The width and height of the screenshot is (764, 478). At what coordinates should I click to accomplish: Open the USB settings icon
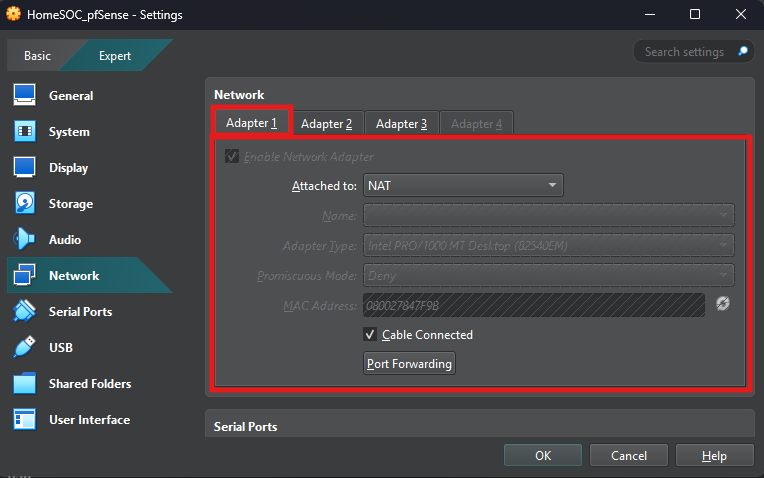coord(25,348)
